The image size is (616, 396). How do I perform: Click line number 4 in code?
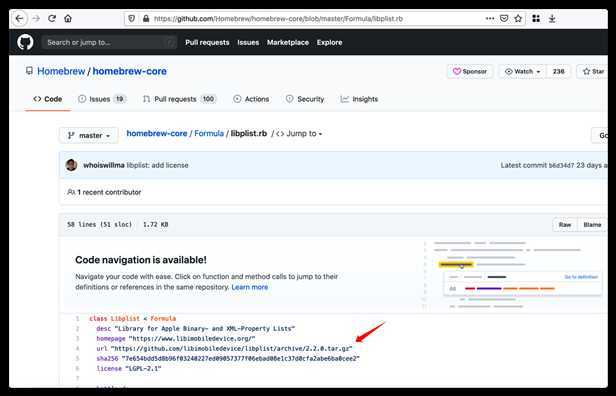tap(77, 348)
